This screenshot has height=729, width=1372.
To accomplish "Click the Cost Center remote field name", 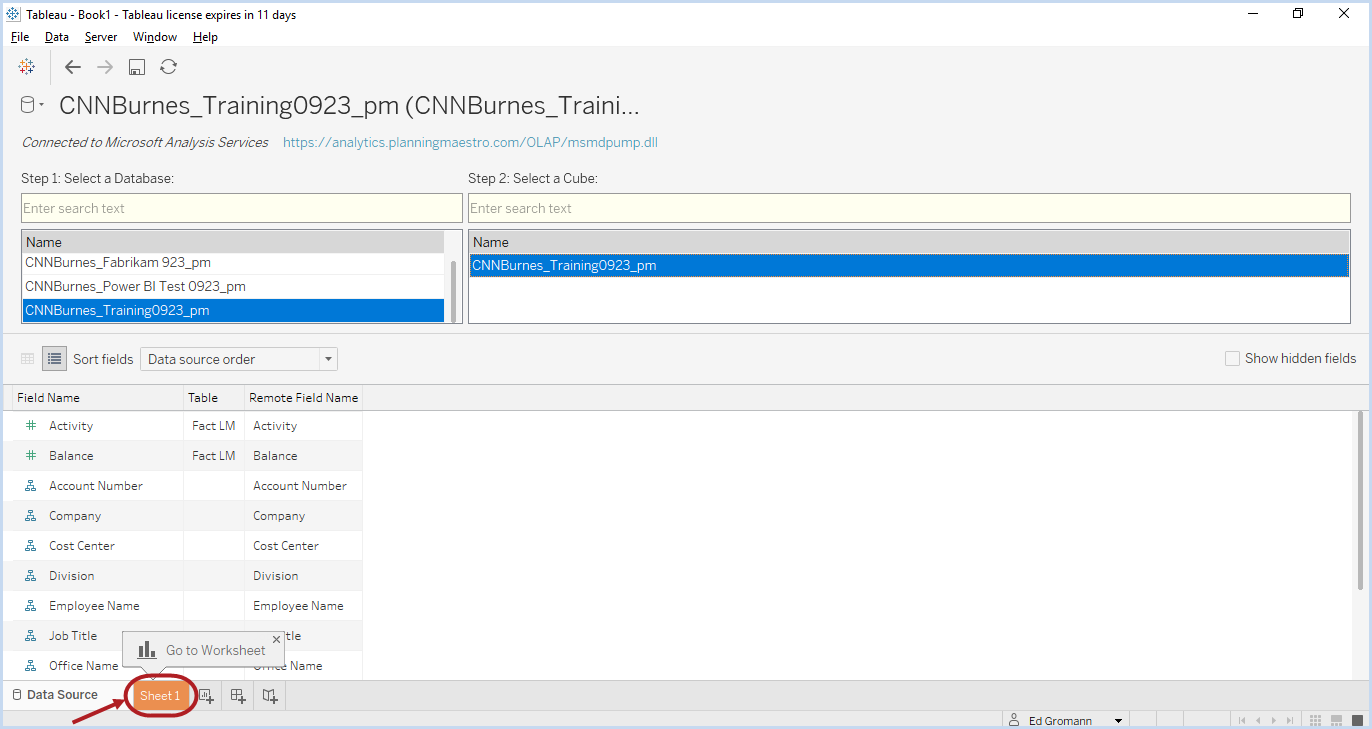I will click(x=284, y=546).
